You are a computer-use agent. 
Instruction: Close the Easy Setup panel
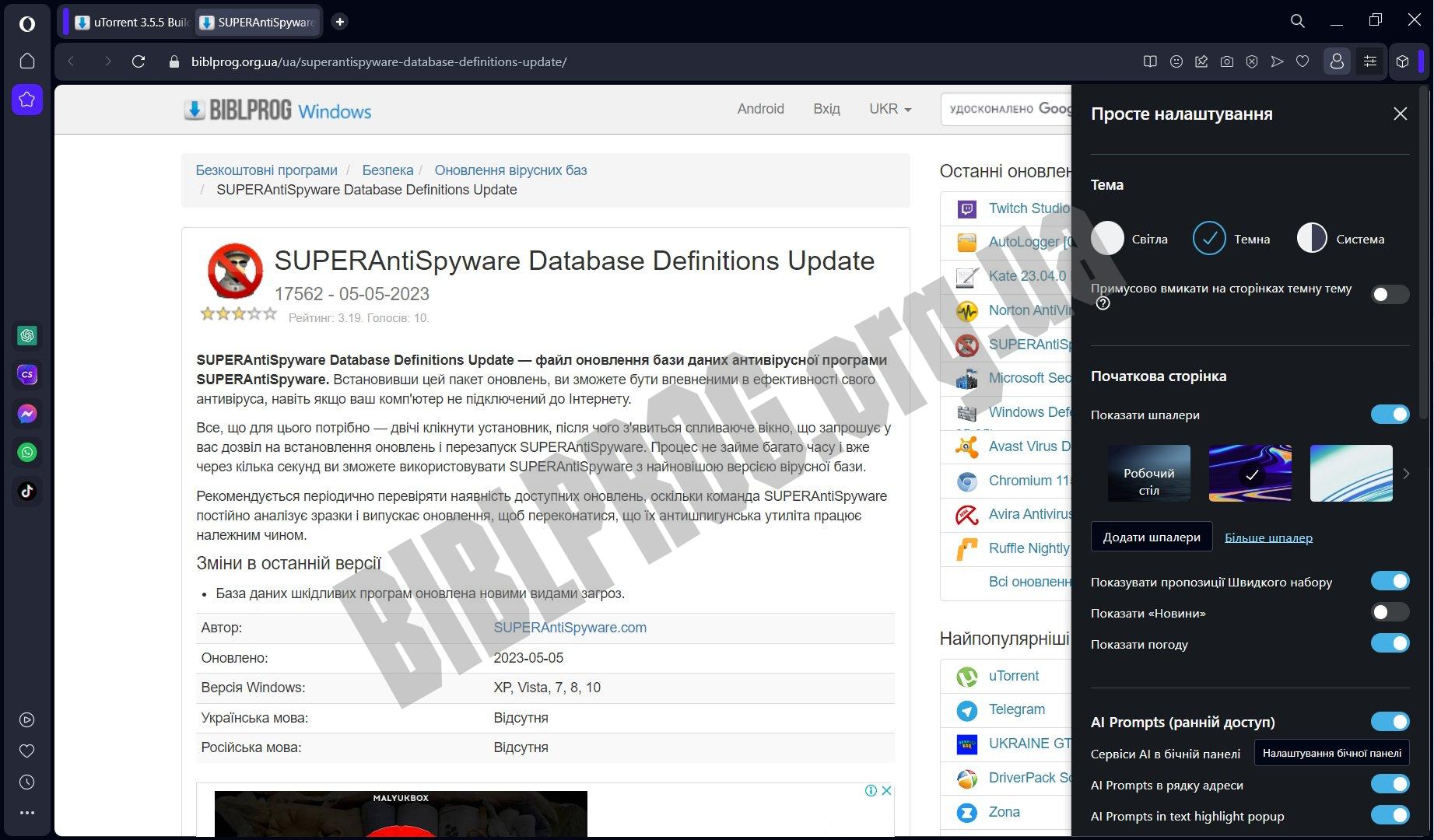[1400, 114]
